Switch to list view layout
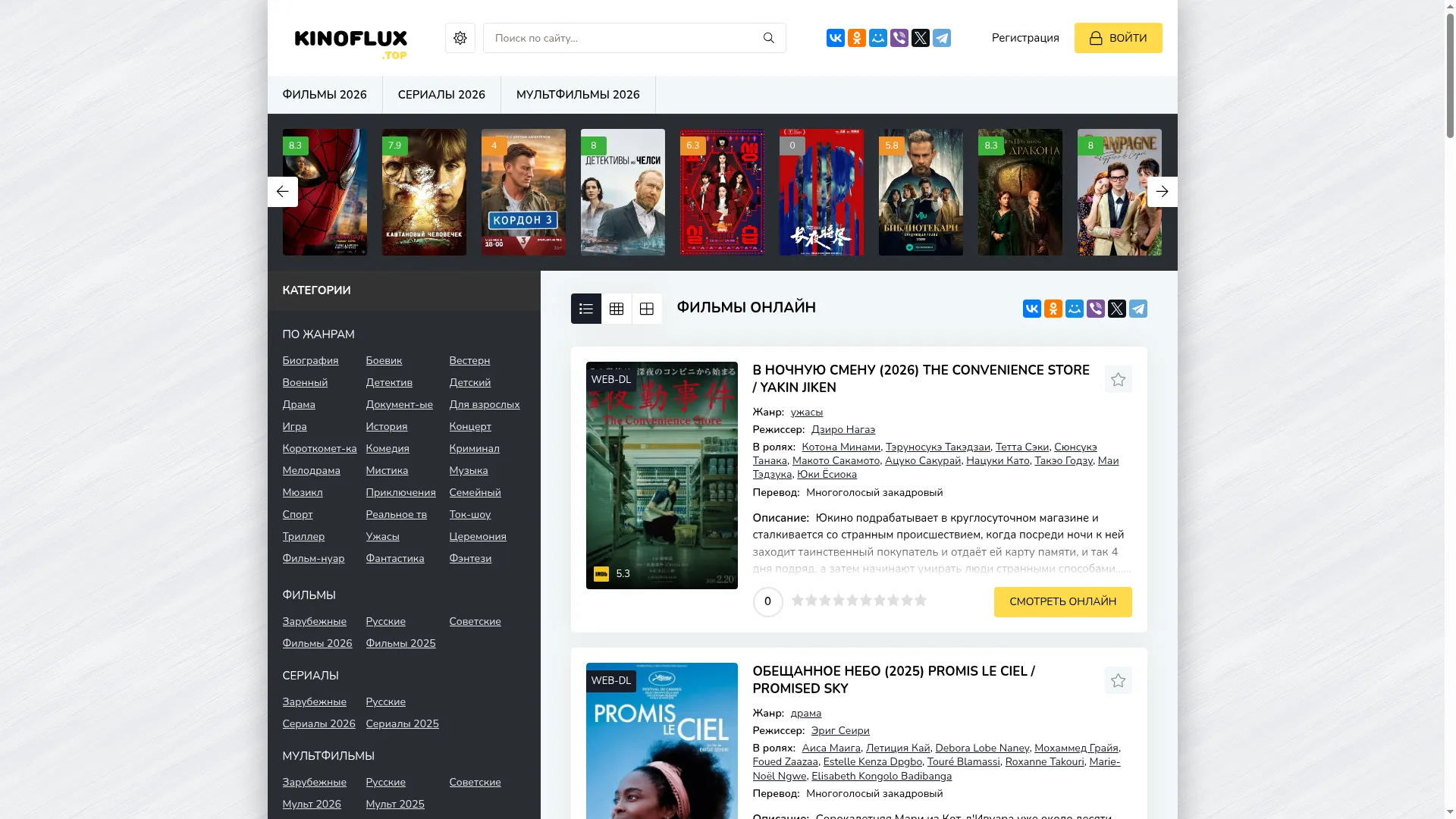Image resolution: width=1456 pixels, height=819 pixels. [586, 309]
